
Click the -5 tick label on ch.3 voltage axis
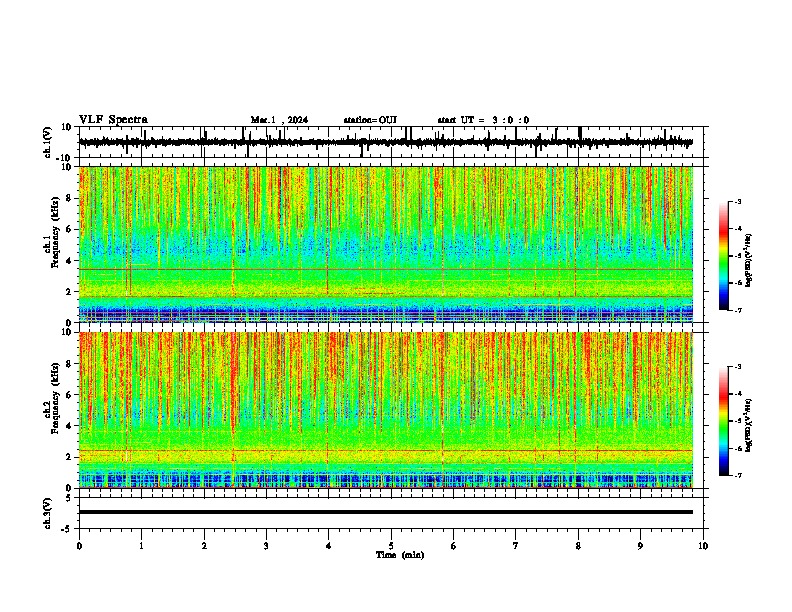67,529
